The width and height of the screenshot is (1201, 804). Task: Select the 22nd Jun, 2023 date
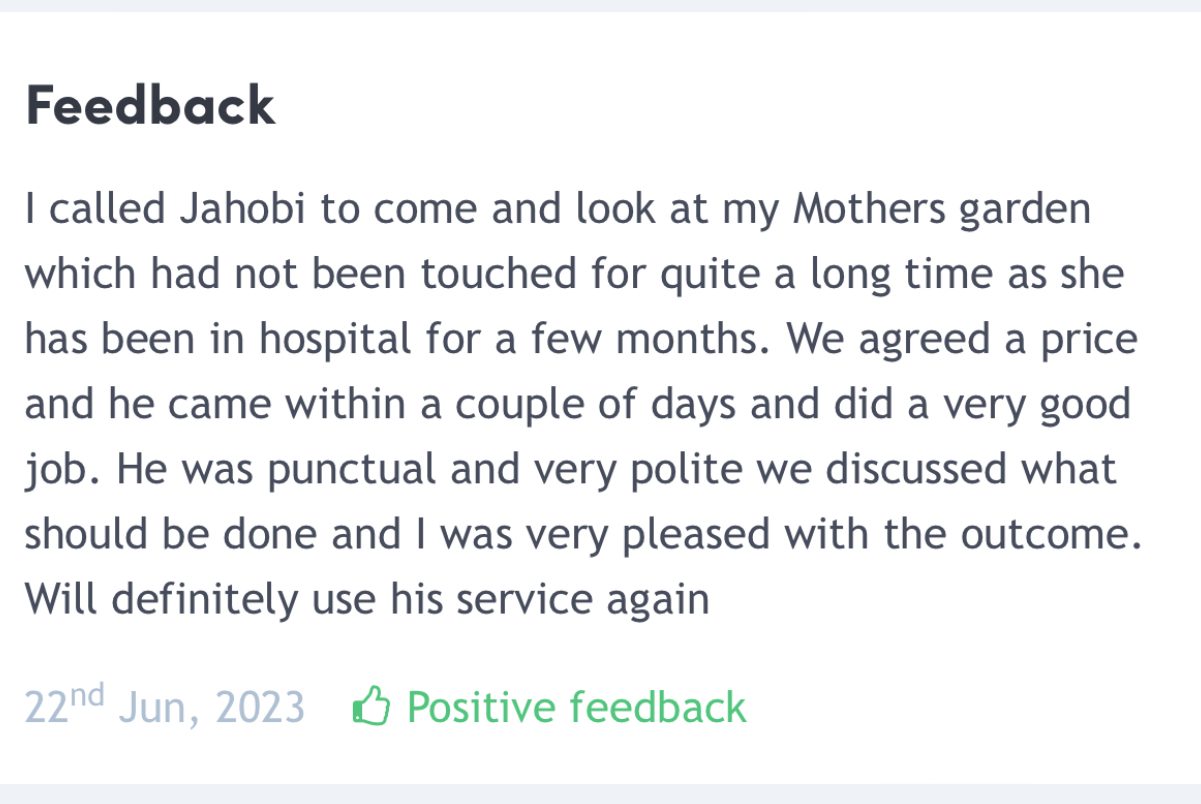pos(164,707)
